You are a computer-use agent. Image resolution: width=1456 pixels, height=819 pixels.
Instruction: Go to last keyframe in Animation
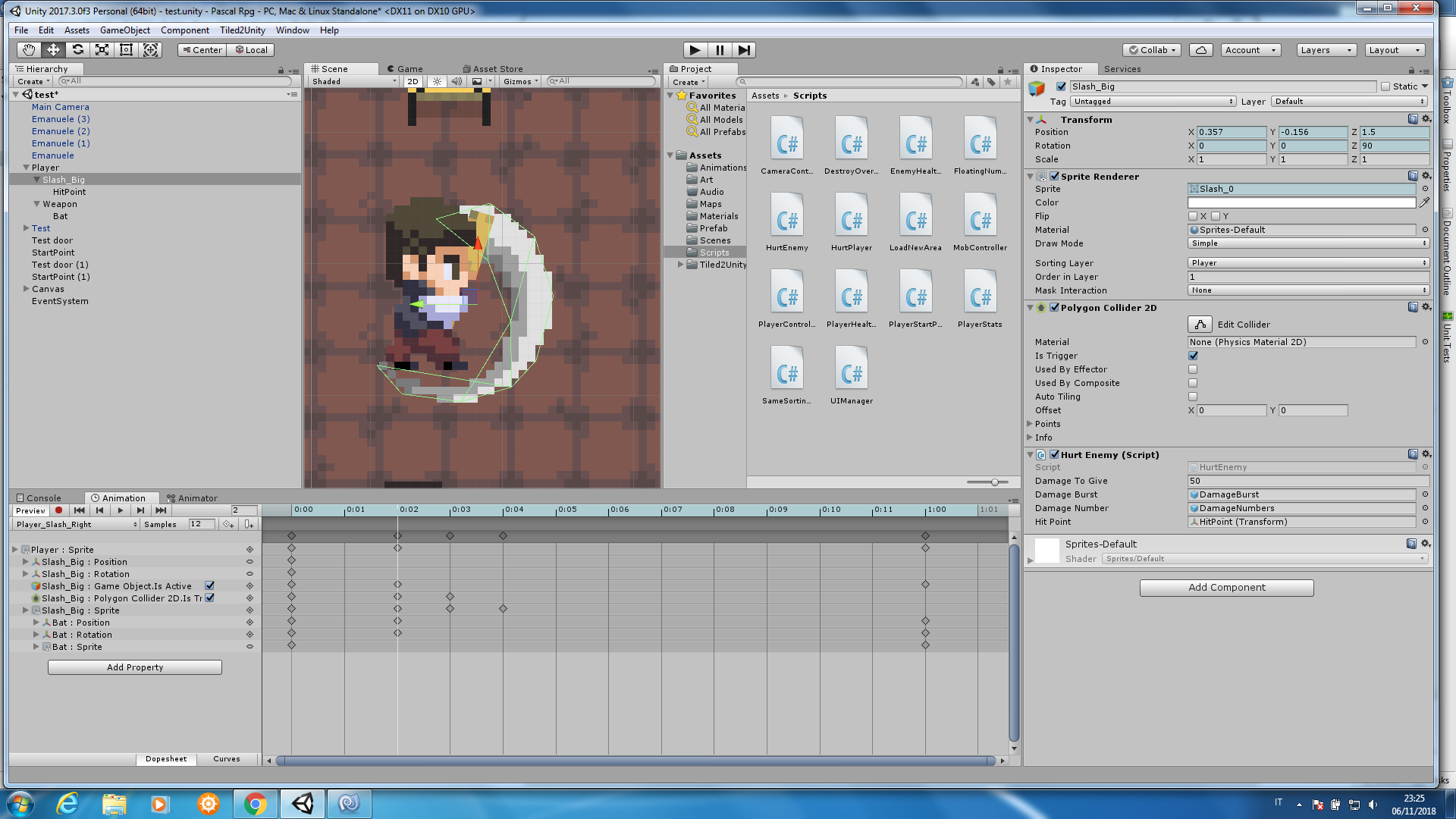[161, 510]
